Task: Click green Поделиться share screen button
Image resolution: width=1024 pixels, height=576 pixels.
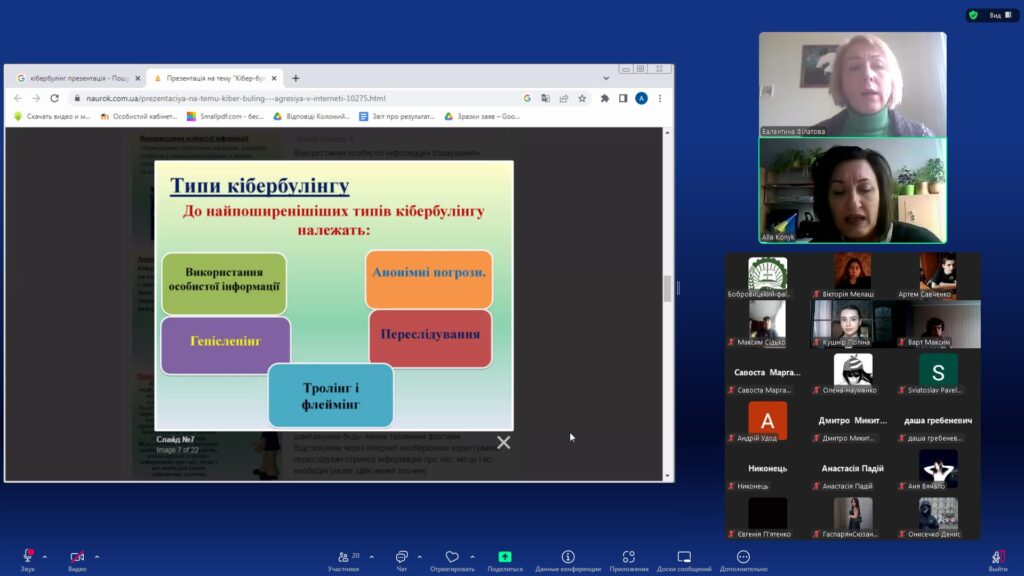Action: tap(505, 560)
